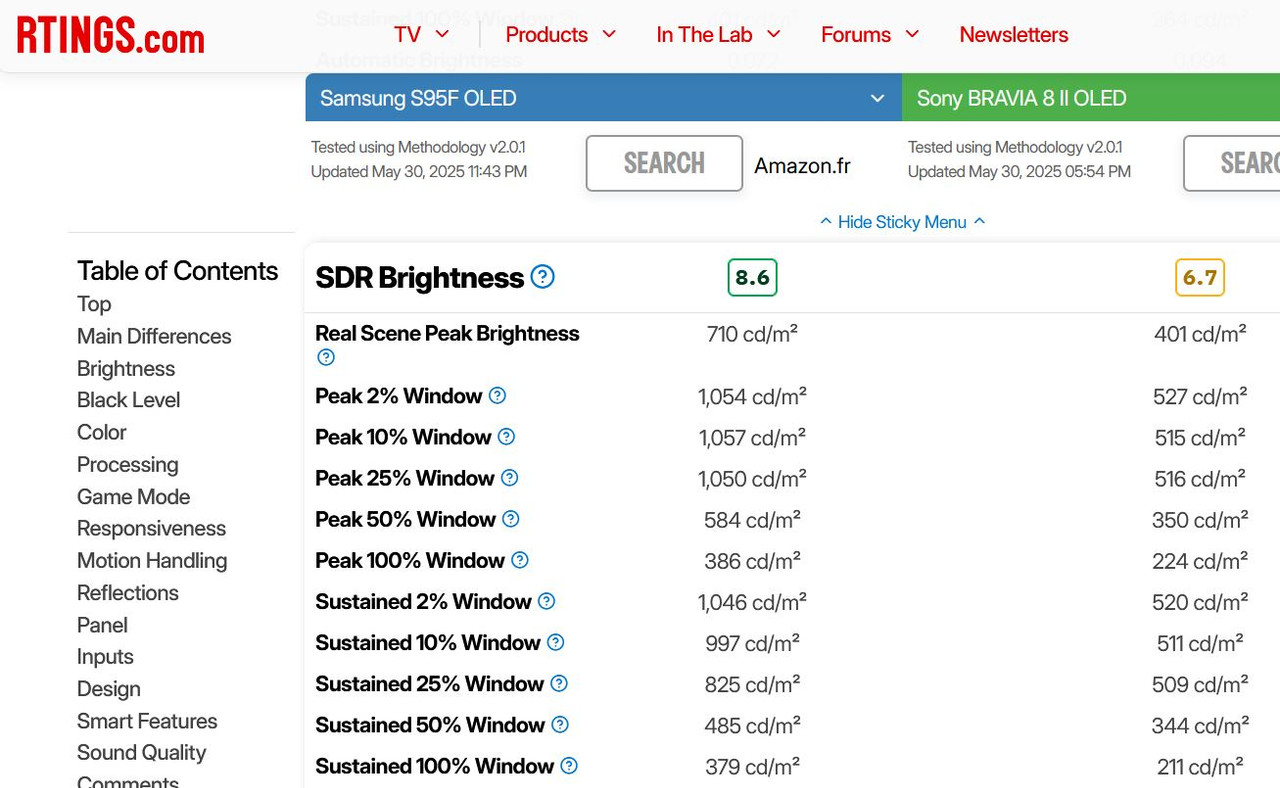The image size is (1280, 788).
Task: Click Sony 6.7 SDR Brightness score badge
Action: pos(1200,277)
